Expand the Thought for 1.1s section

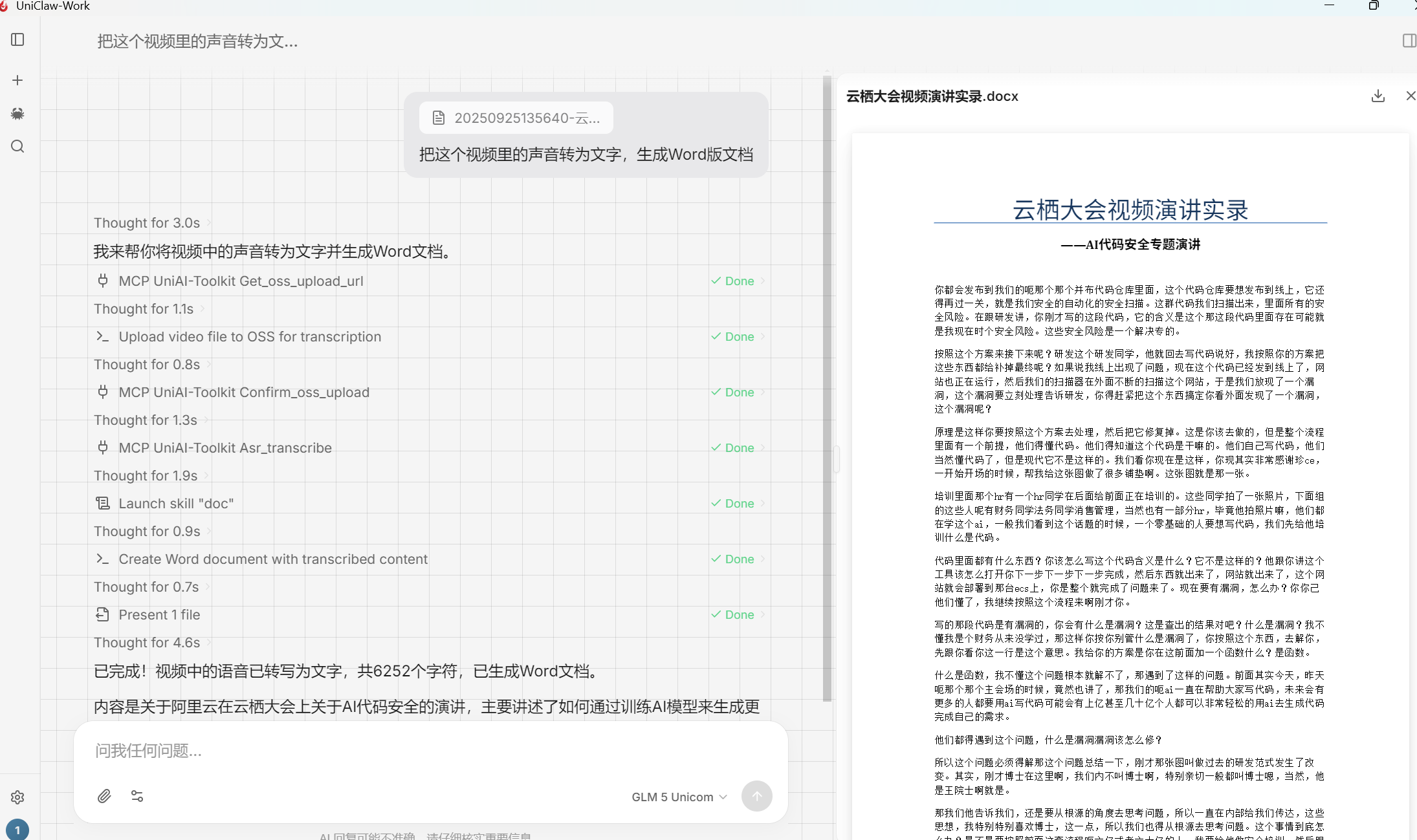tap(149, 309)
